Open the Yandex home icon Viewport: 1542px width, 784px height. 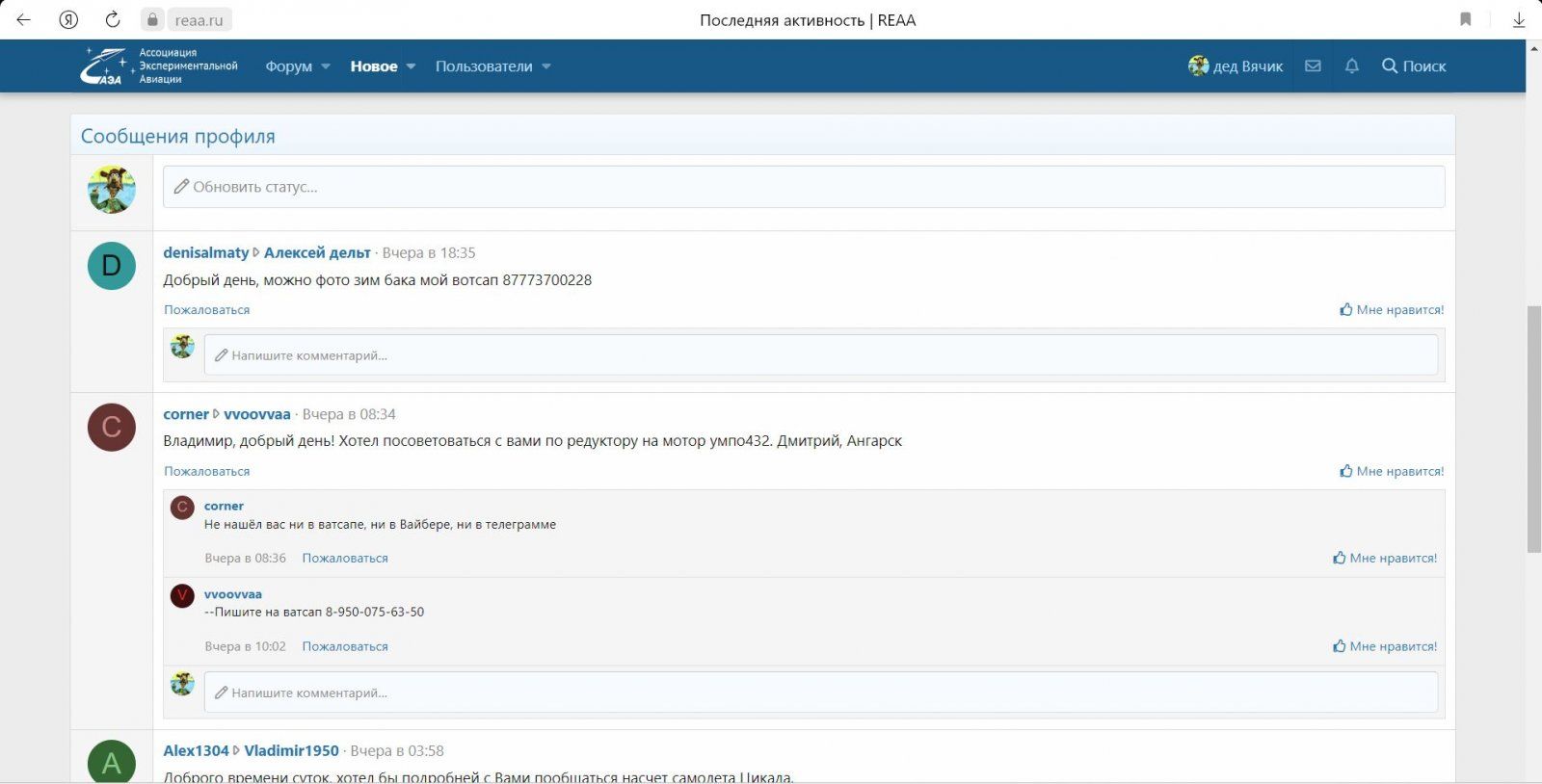click(x=68, y=19)
